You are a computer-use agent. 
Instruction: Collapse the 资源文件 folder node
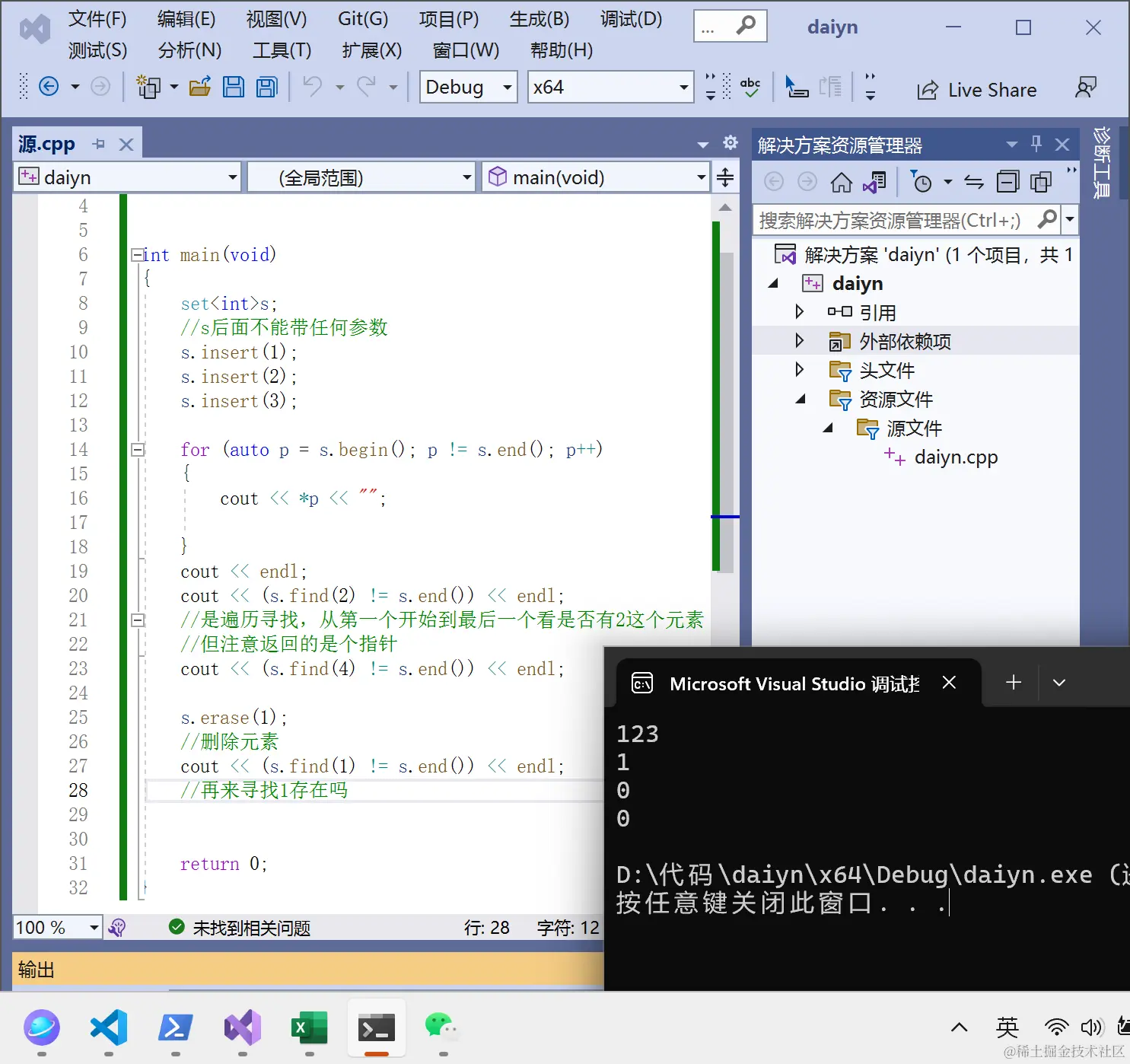(x=801, y=399)
